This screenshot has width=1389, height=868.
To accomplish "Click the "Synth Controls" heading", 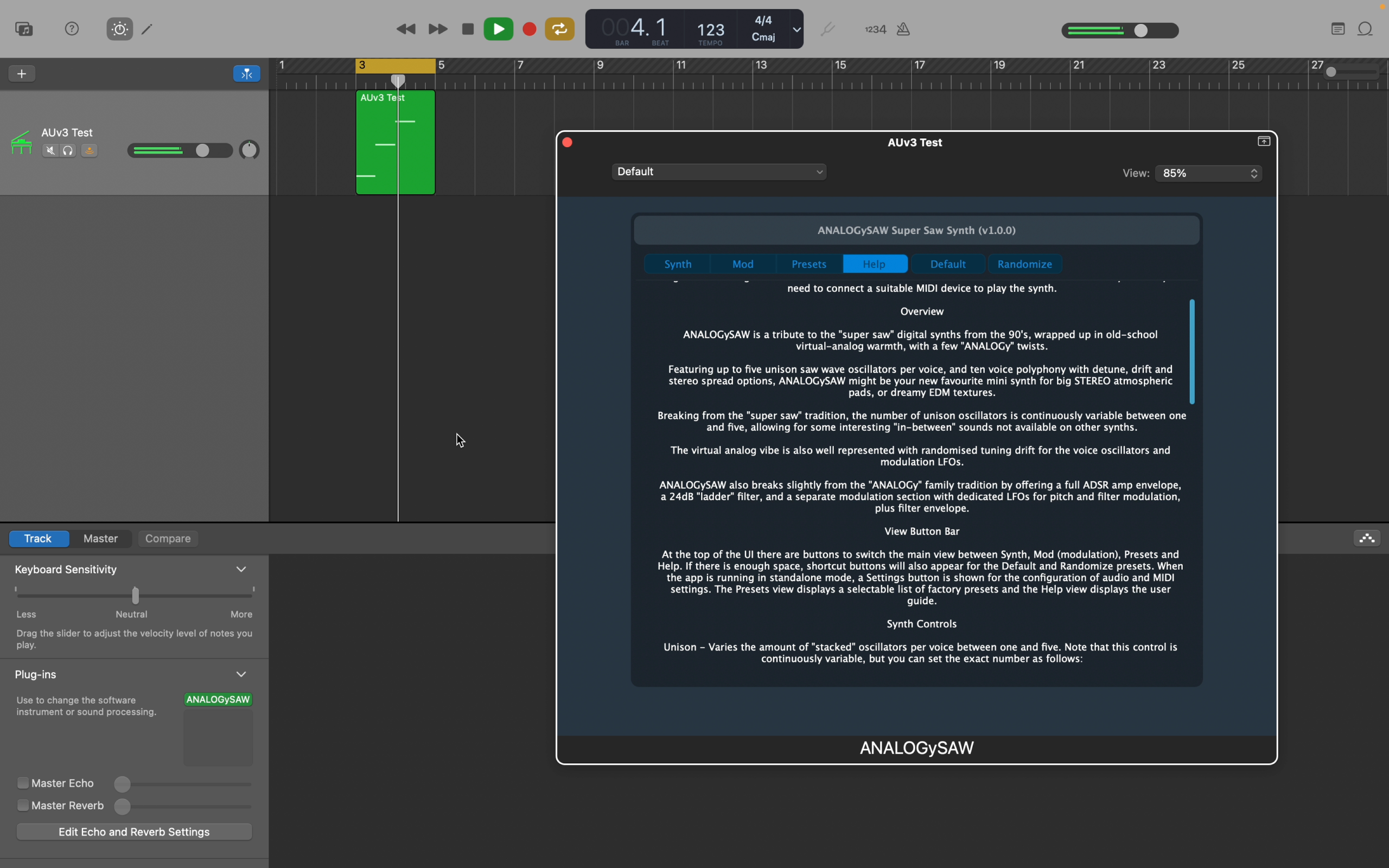I will (922, 624).
